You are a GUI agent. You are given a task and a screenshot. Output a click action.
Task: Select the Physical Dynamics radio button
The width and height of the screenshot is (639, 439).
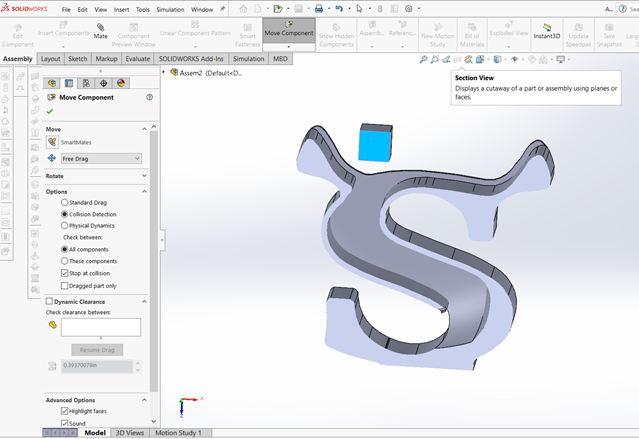(64, 225)
